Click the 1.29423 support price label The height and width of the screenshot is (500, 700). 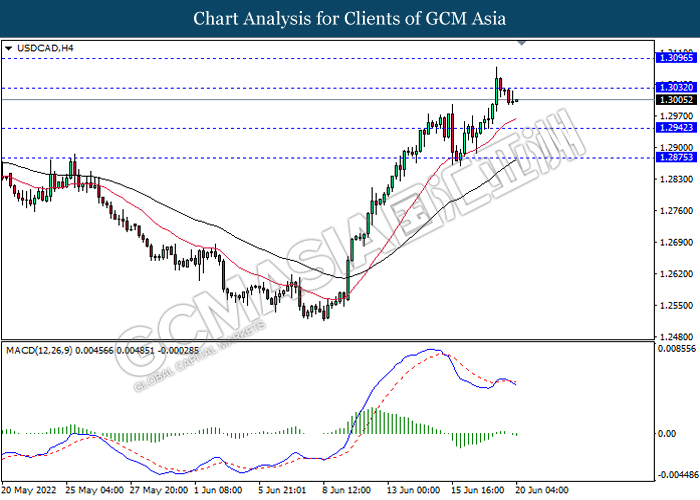click(x=676, y=128)
